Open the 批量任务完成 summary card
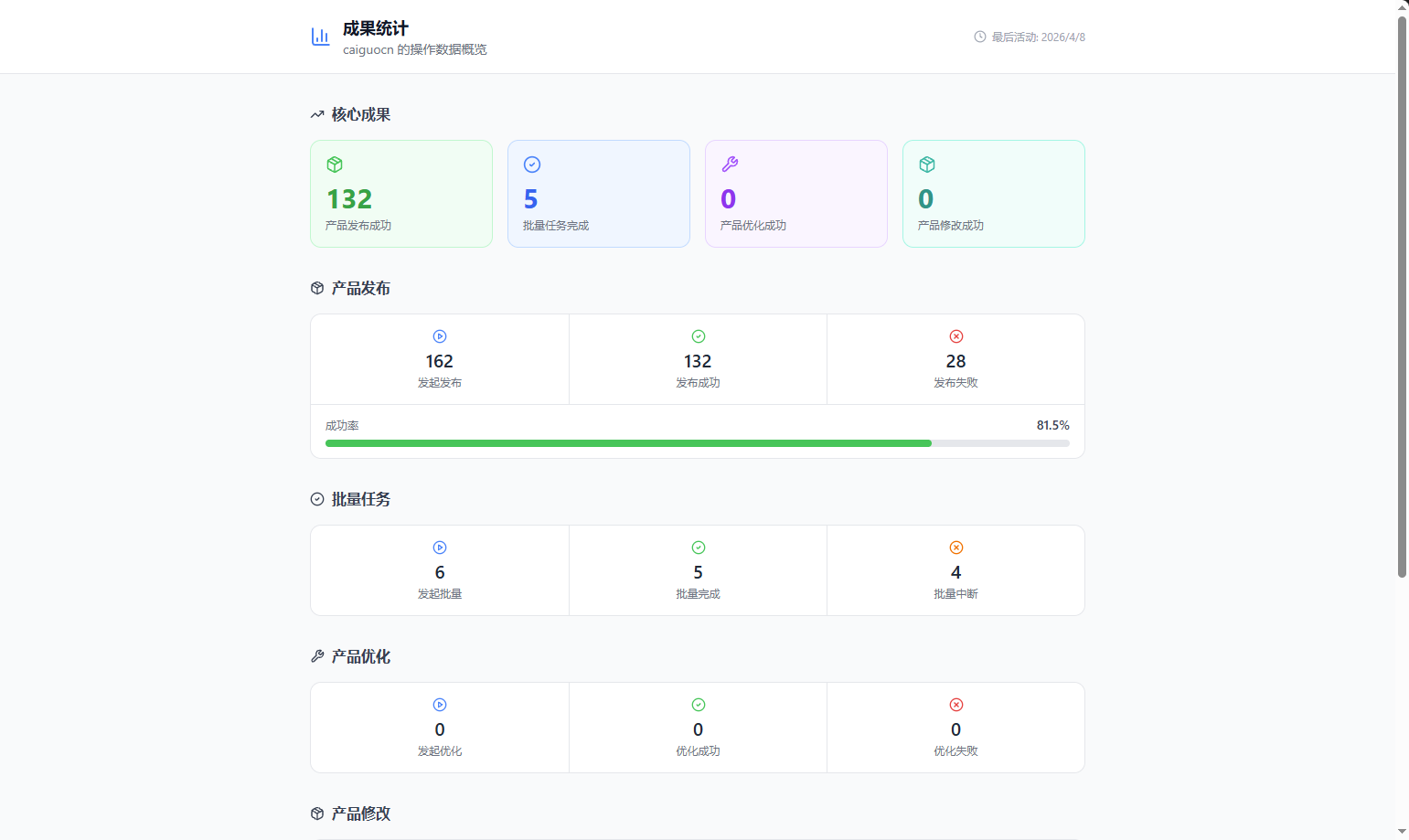This screenshot has height=840, width=1409. pos(599,194)
